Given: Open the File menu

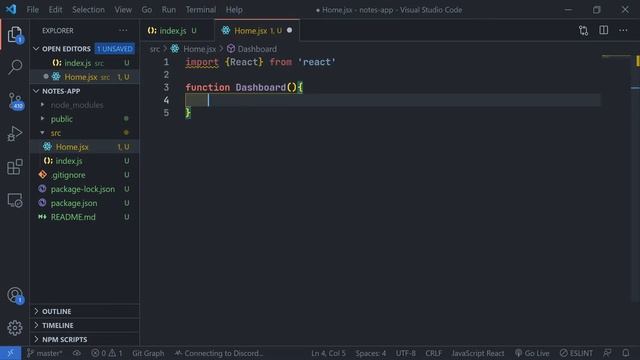Looking at the screenshot, I should (x=32, y=9).
